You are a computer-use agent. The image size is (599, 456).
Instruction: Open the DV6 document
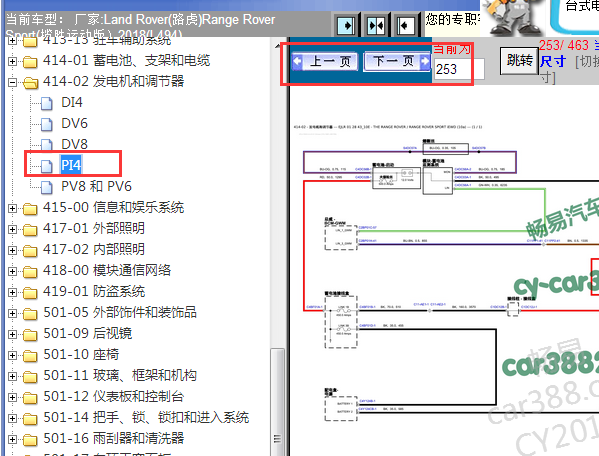tap(74, 123)
